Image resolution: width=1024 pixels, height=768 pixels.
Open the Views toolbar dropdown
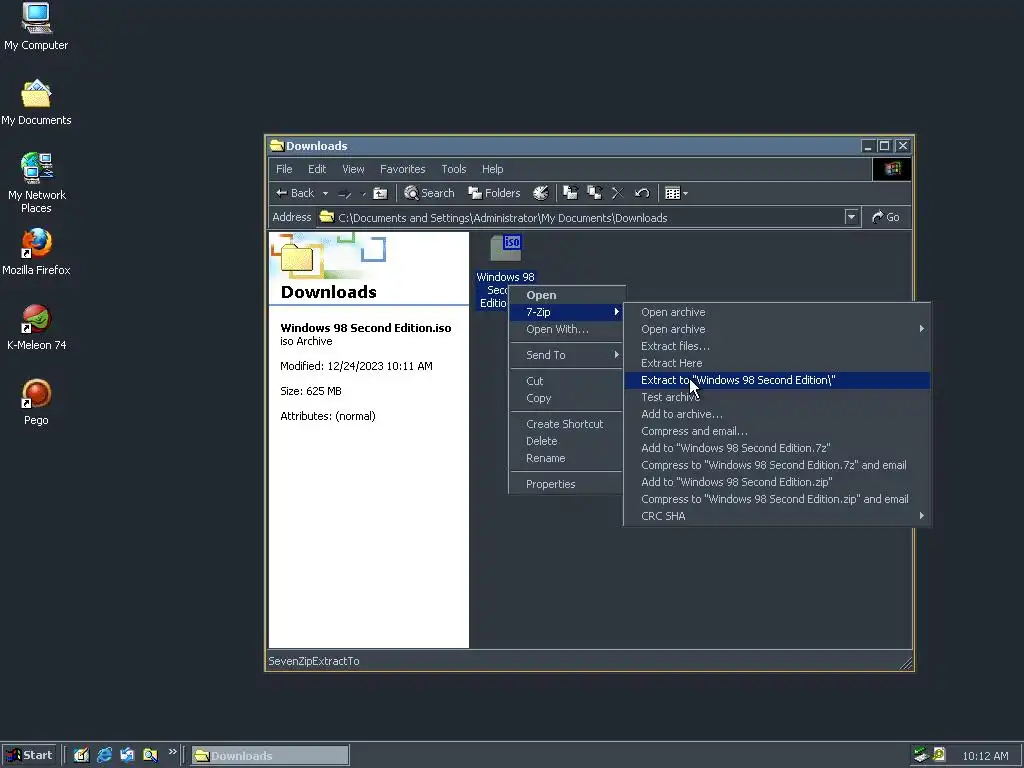click(x=676, y=193)
